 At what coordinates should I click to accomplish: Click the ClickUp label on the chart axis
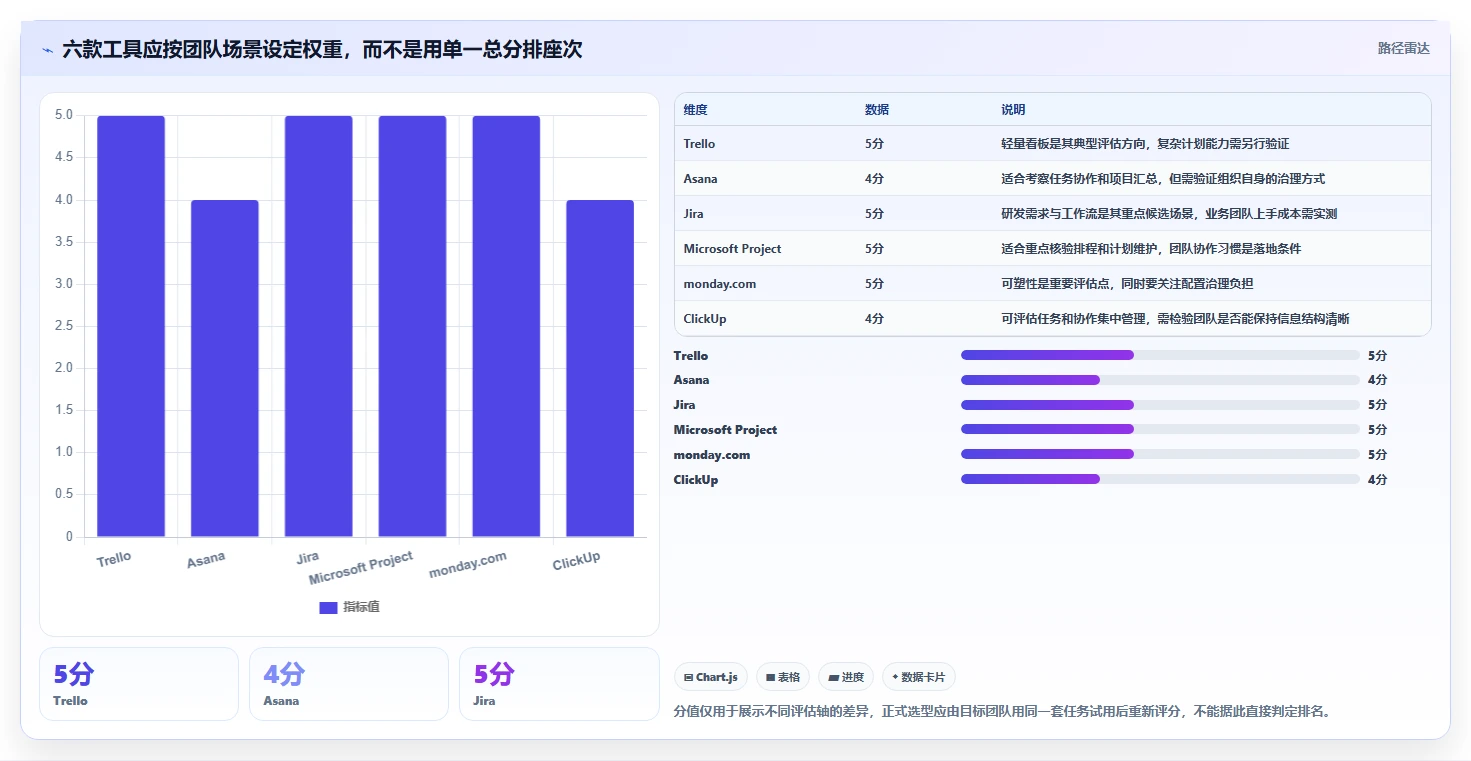(577, 561)
